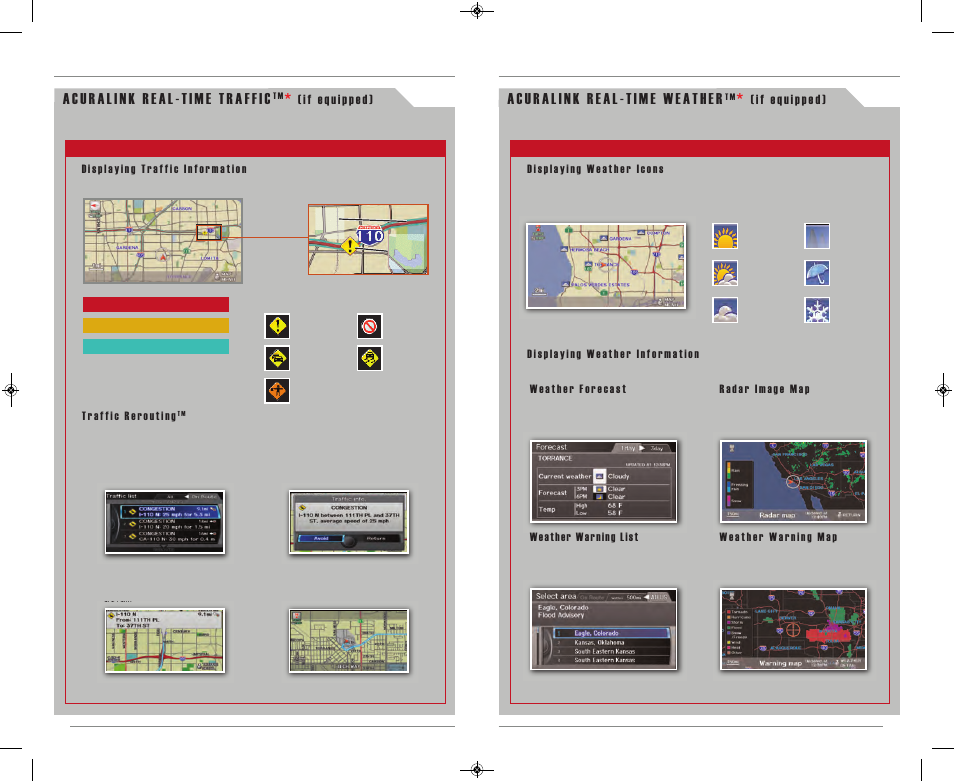Click the orange road construction worker icon
This screenshot has height=781, width=954.
click(277, 390)
